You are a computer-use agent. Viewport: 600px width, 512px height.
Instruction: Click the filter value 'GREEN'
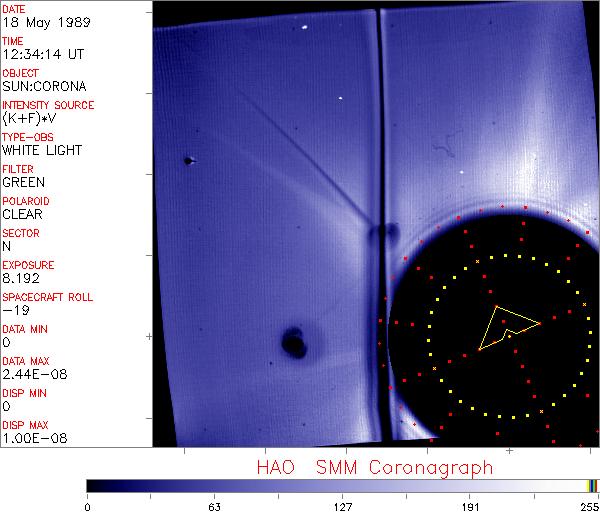[x=23, y=182]
